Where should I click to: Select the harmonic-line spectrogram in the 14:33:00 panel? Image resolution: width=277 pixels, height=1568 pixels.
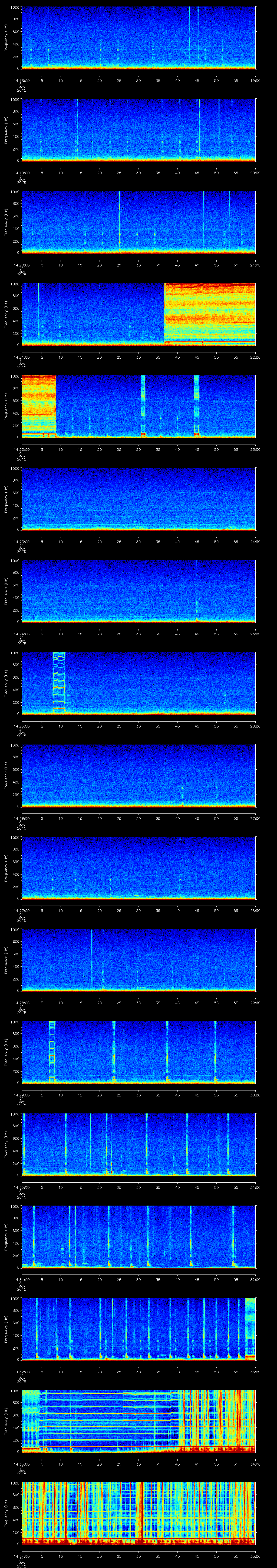[138, 1421]
